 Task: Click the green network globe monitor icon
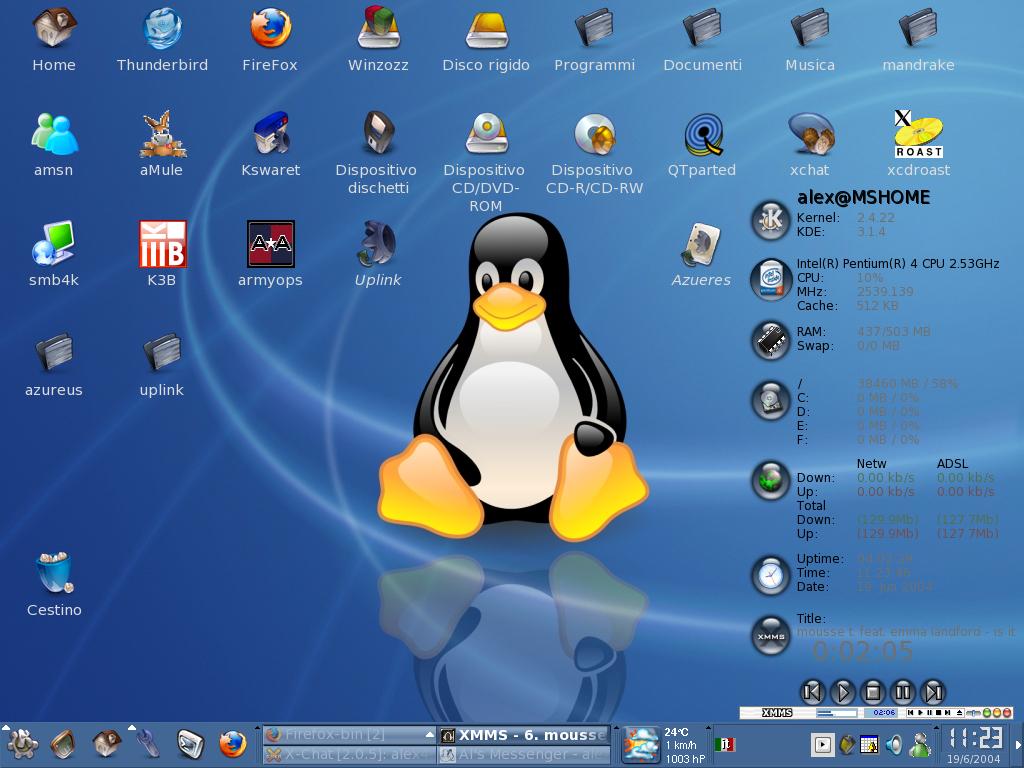771,480
